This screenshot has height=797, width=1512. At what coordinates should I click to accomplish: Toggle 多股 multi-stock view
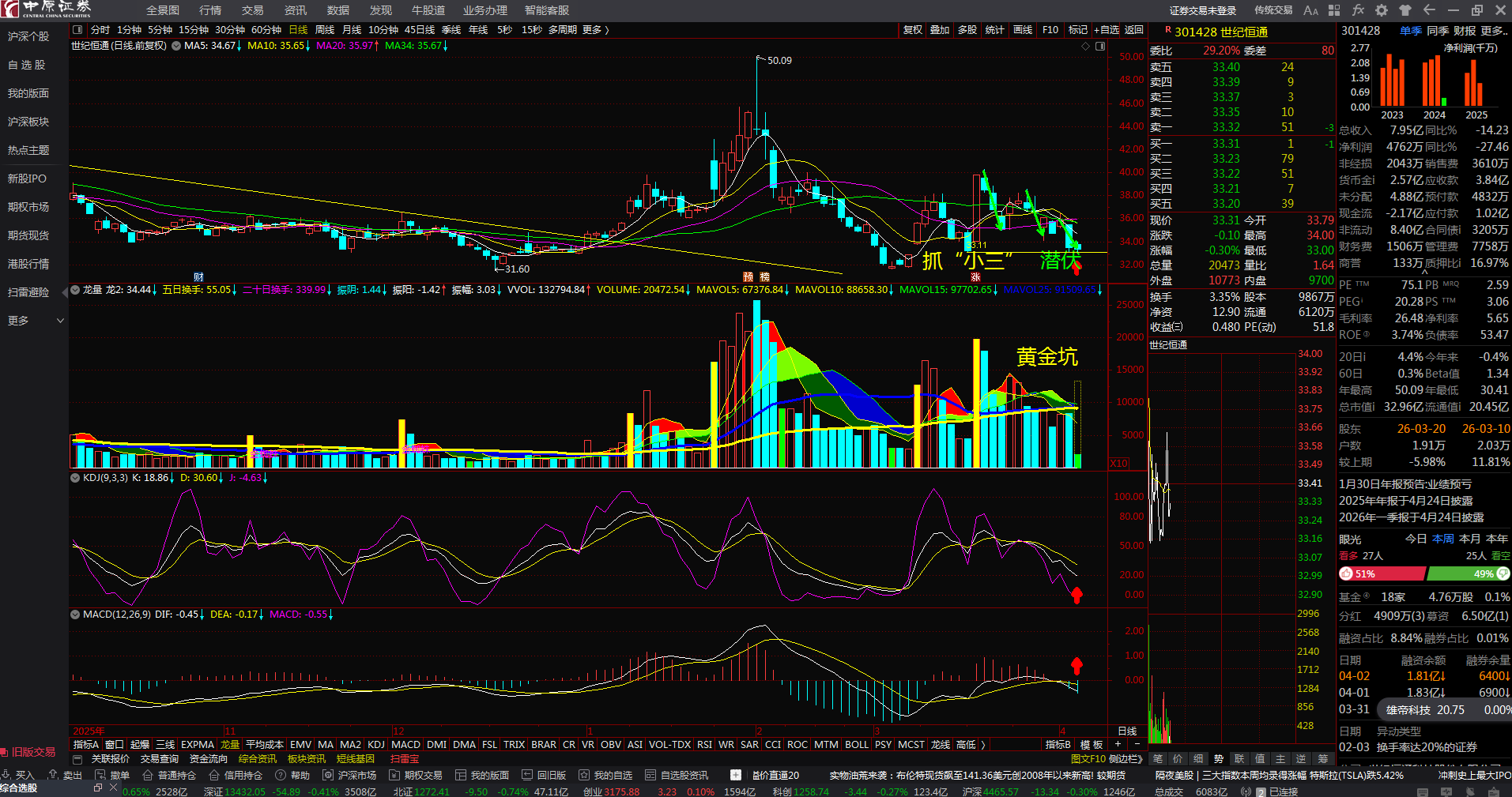tap(967, 30)
